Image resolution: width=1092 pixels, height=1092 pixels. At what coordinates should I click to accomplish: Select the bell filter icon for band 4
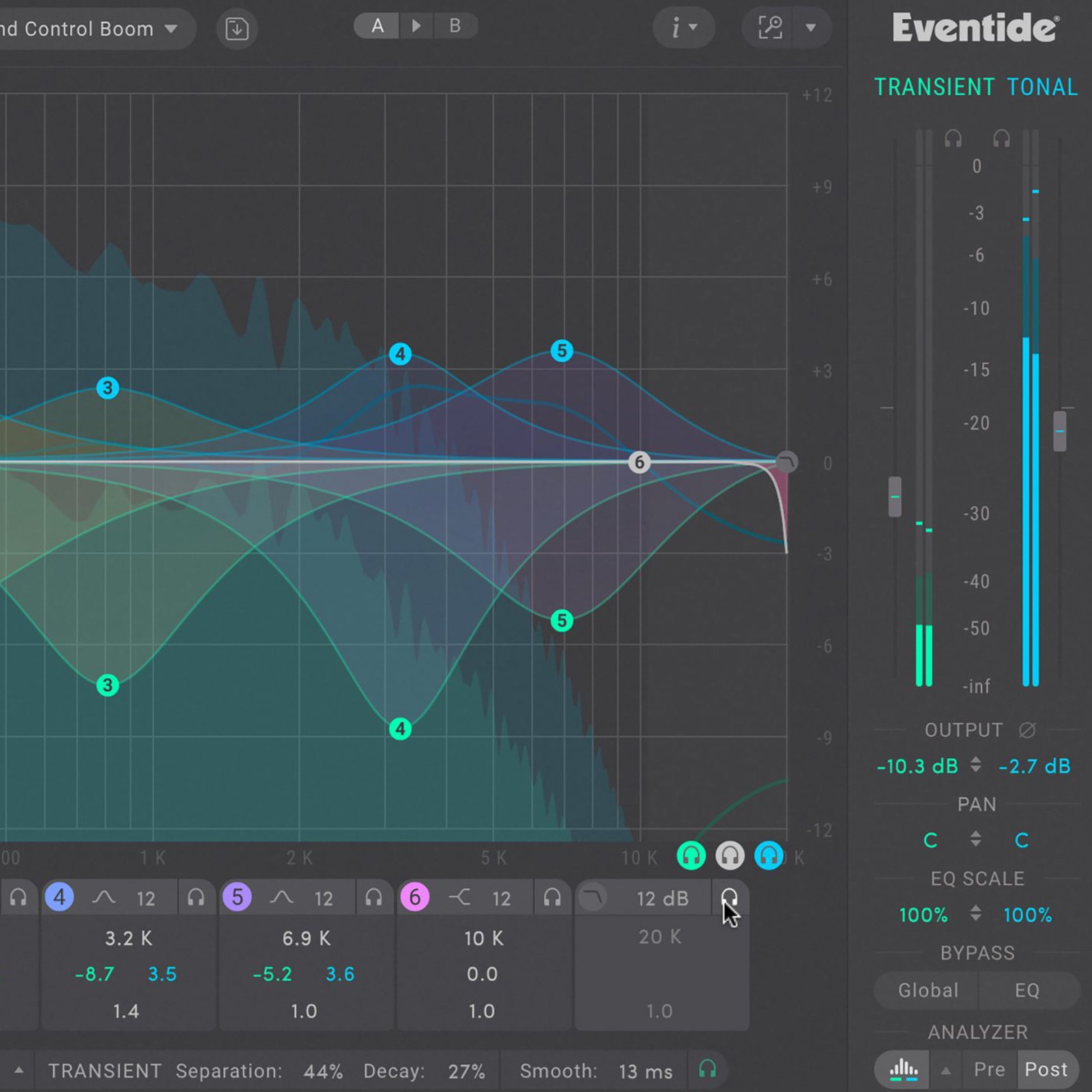coord(104,897)
